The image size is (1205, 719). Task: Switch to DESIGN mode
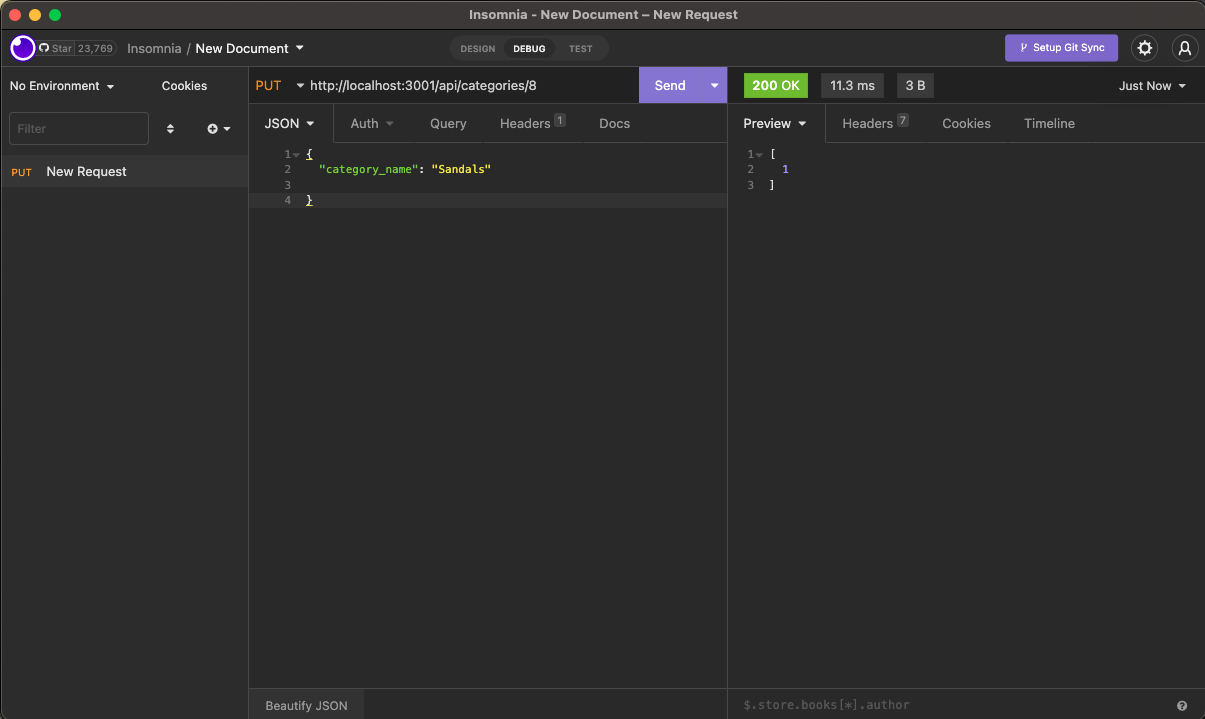click(477, 48)
